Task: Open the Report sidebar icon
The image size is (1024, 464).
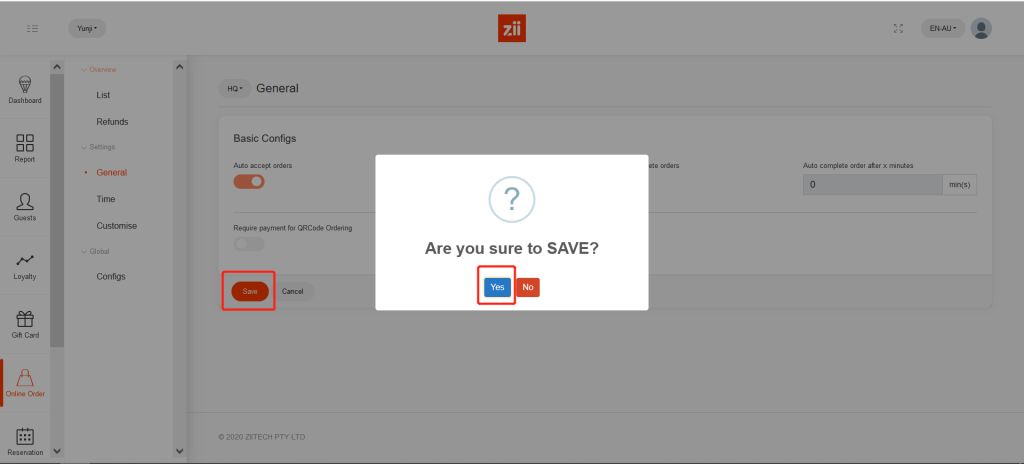Action: pos(25,147)
